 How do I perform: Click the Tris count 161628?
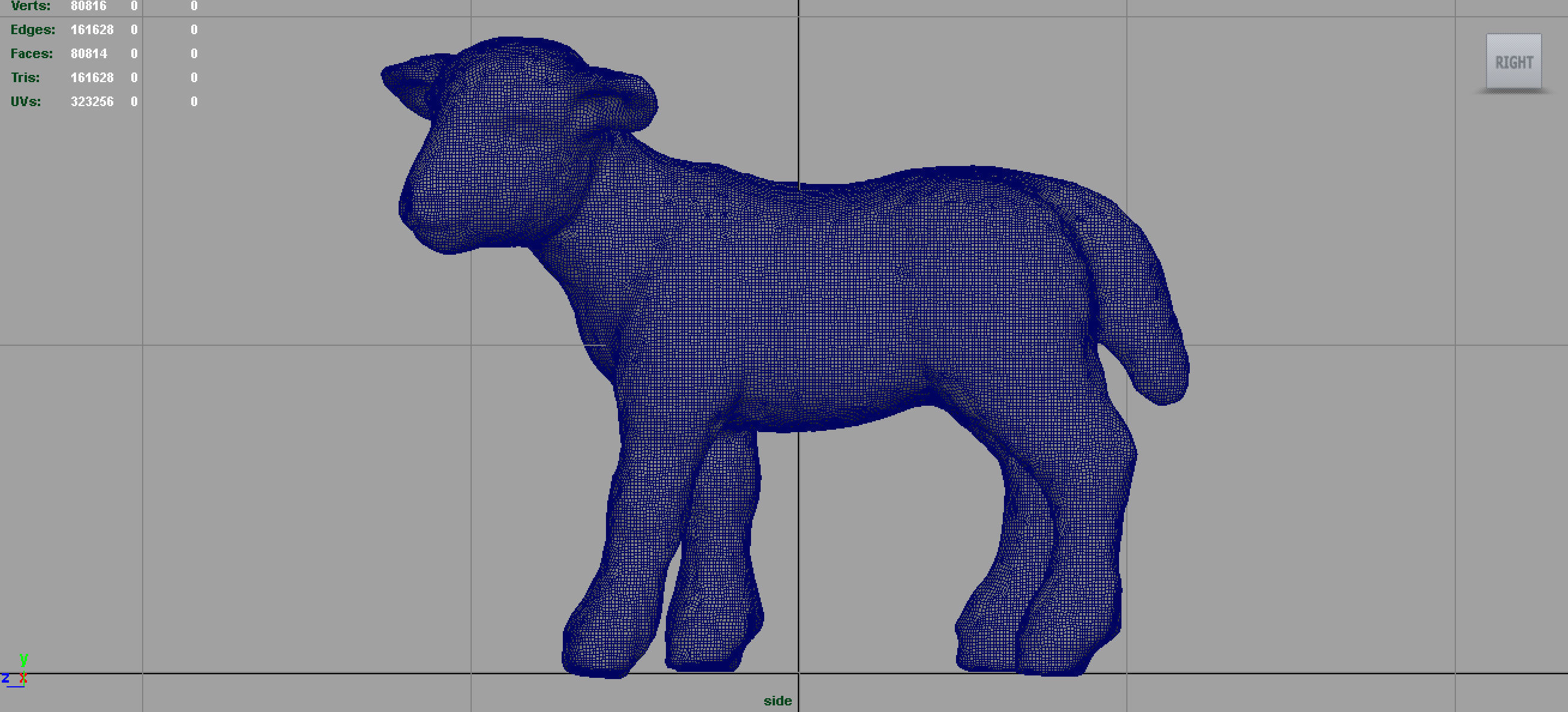[92, 77]
